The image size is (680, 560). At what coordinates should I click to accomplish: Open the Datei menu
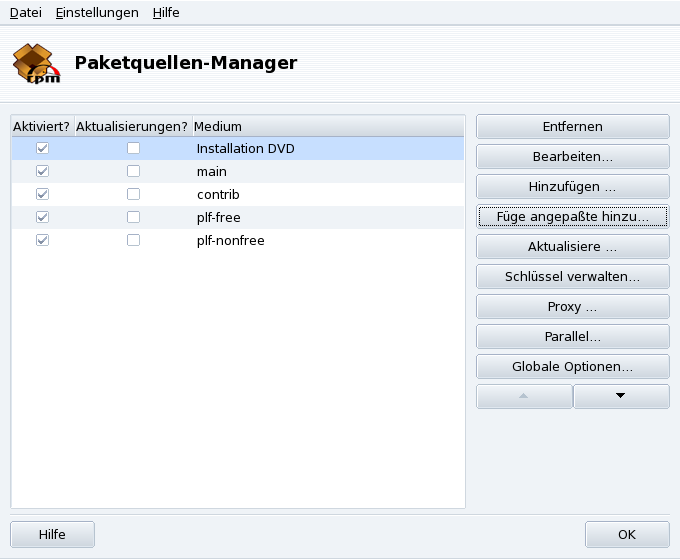click(26, 12)
